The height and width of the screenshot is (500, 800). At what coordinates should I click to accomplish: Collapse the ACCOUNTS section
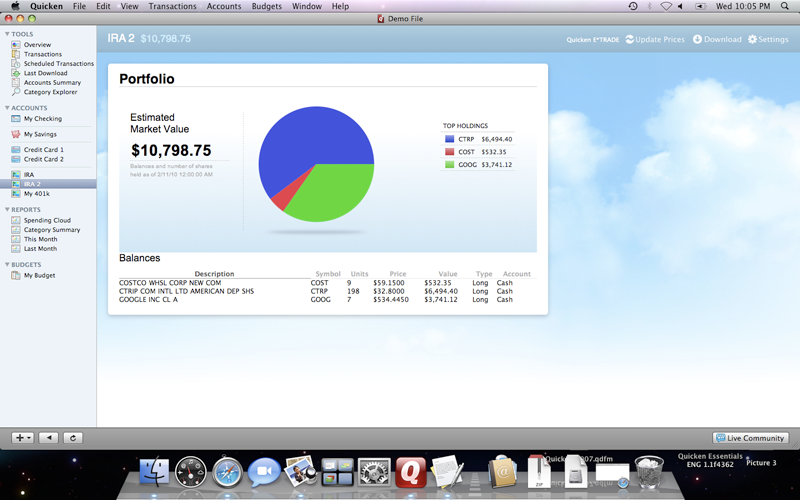pos(7,108)
